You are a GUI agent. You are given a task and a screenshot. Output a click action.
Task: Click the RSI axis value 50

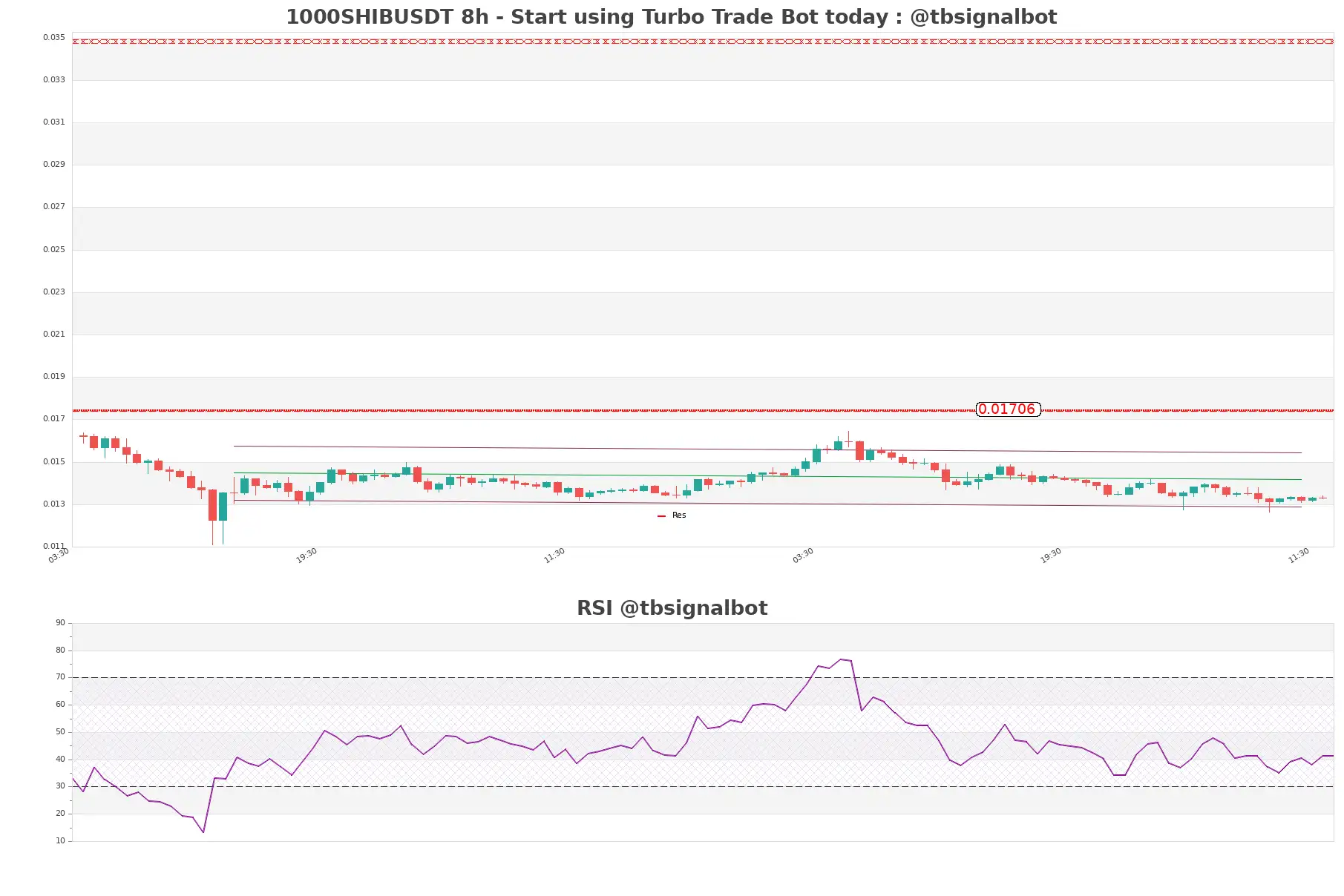coord(60,732)
